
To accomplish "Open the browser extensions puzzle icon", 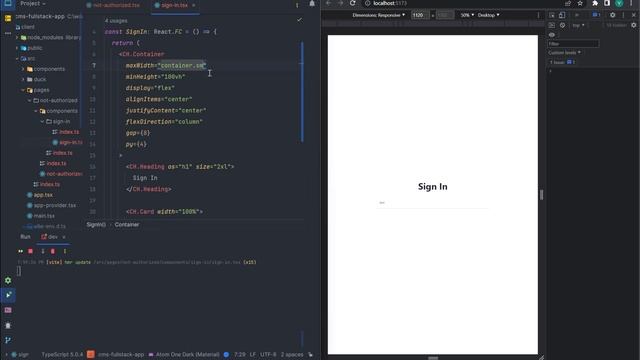I will 595,3.
